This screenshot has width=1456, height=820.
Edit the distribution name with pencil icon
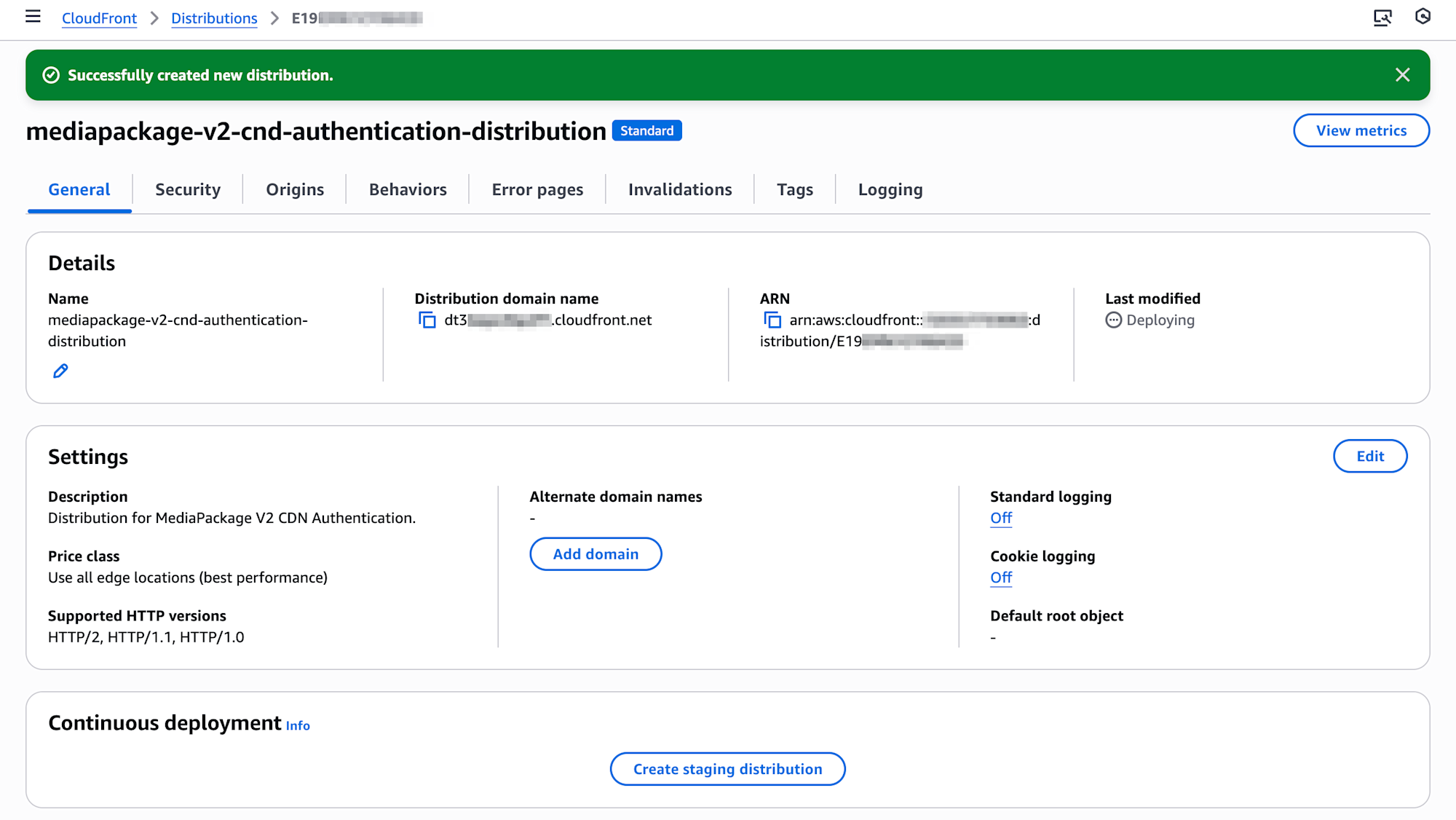pos(60,371)
